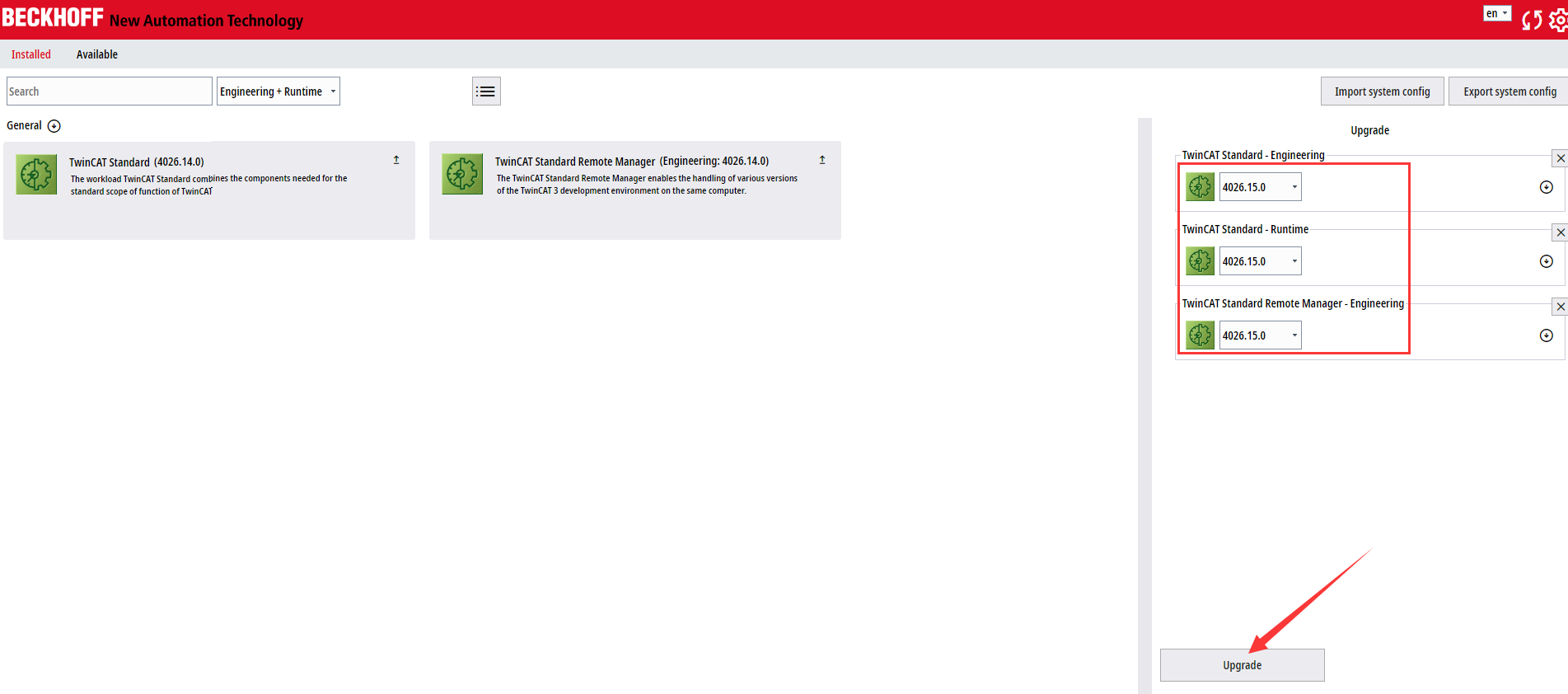Expand details of TwinCAT Standard - Runtime entry
Image resolution: width=1568 pixels, height=694 pixels.
pos(1547,261)
